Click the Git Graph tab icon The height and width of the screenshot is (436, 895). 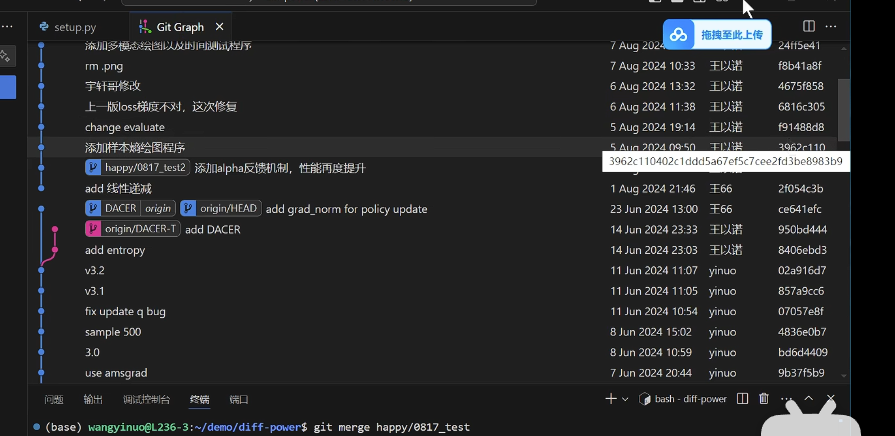[x=144, y=27]
